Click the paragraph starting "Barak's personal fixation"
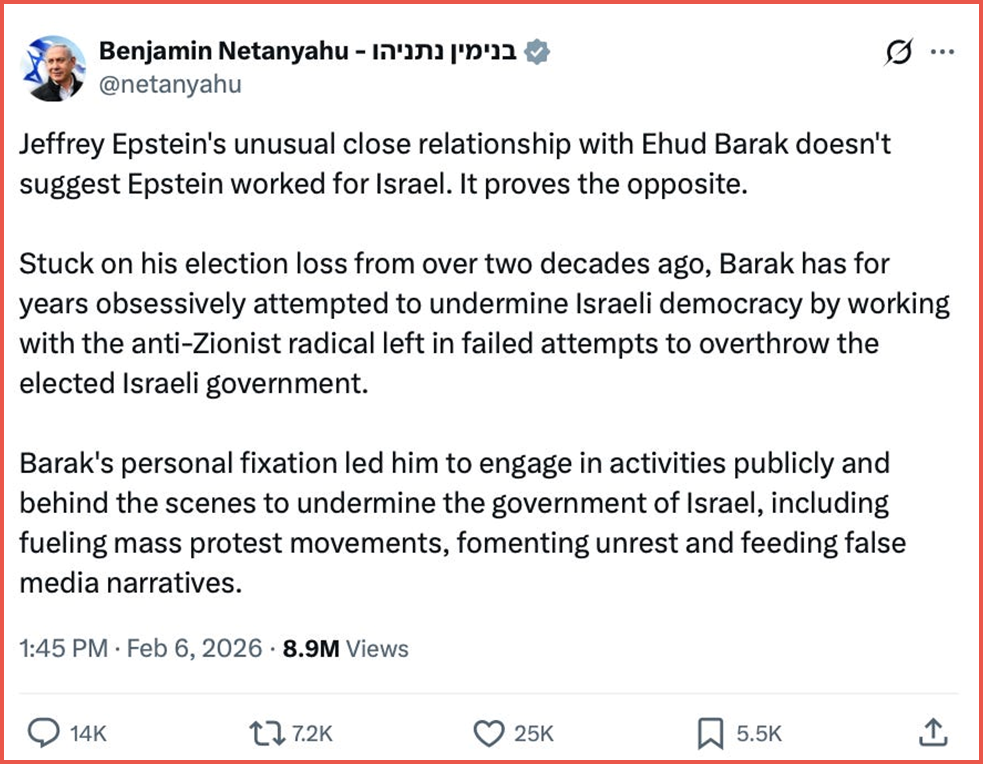Screen dimensions: 983x764 point(461,523)
